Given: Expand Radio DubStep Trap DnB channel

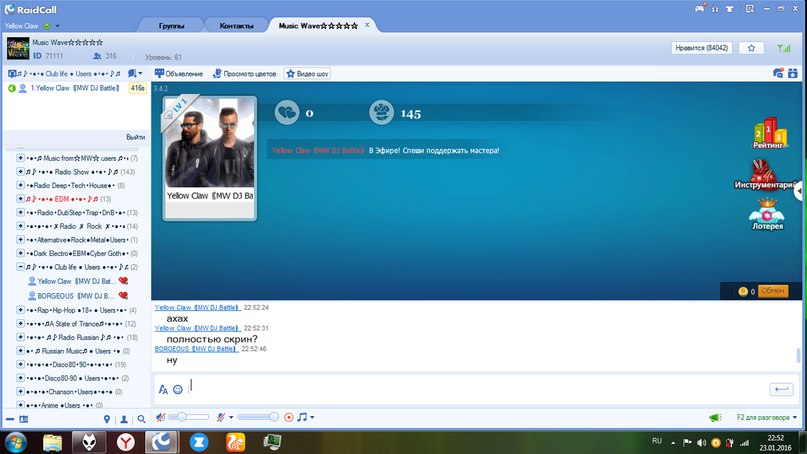Looking at the screenshot, I should 20,212.
